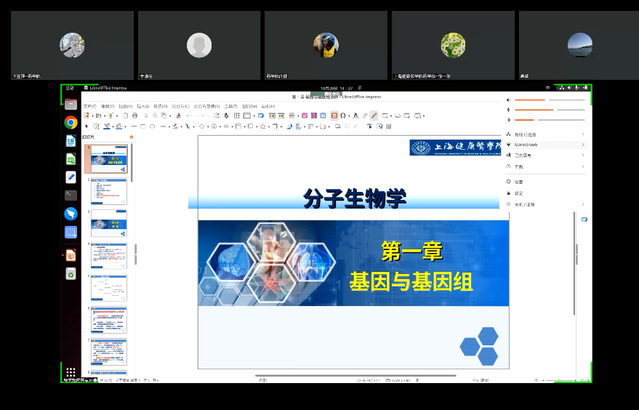
Task: Expand the power off / log out chevron
Action: 583,204
